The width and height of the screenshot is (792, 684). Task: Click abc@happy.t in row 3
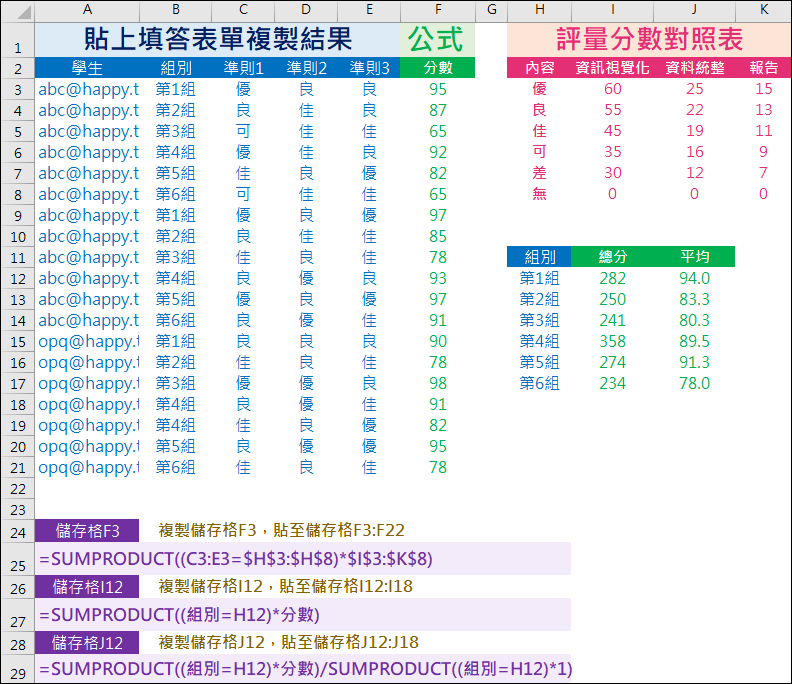point(88,89)
